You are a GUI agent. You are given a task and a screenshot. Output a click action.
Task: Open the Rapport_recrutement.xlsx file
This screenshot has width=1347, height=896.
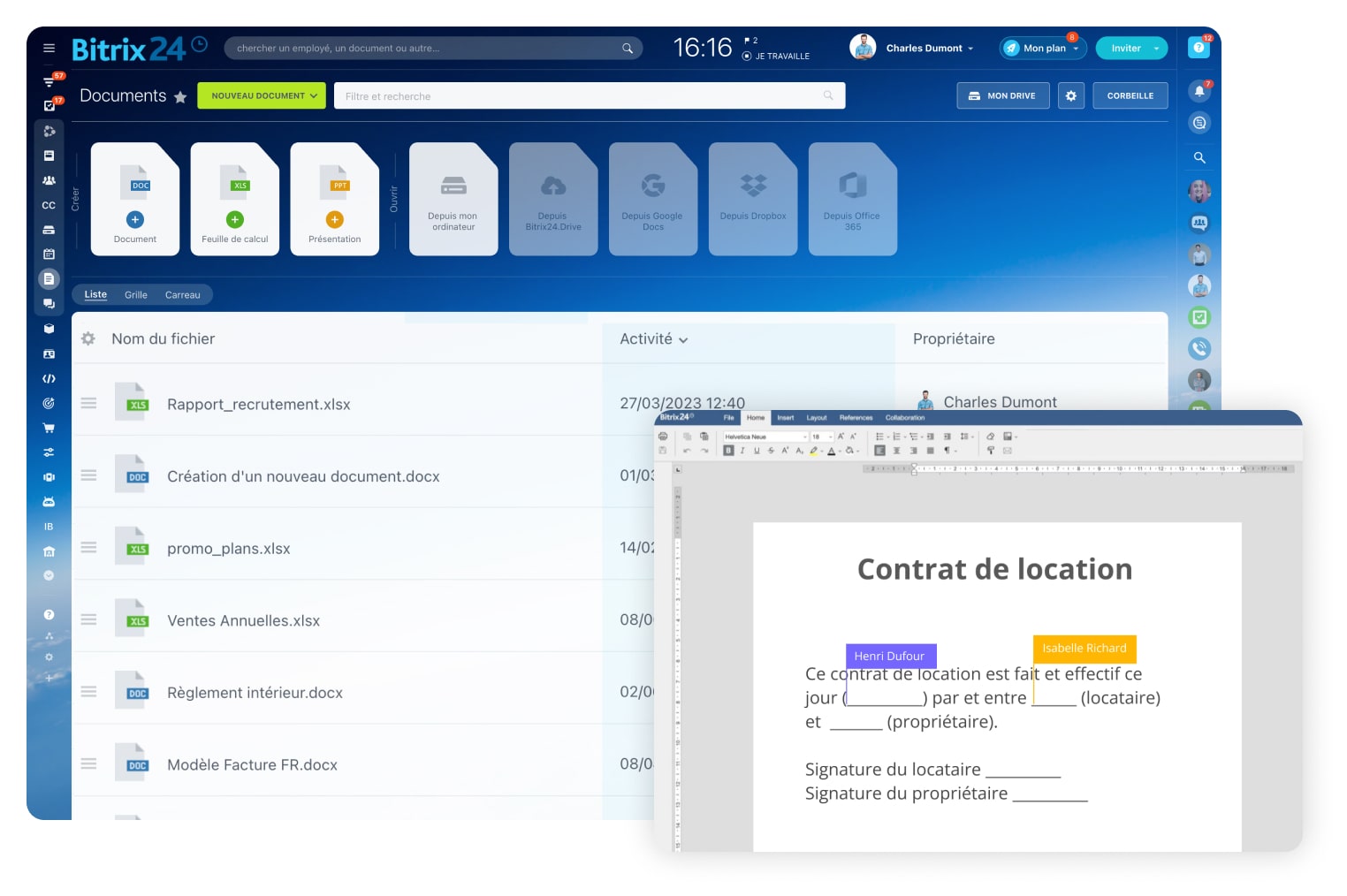click(x=258, y=405)
